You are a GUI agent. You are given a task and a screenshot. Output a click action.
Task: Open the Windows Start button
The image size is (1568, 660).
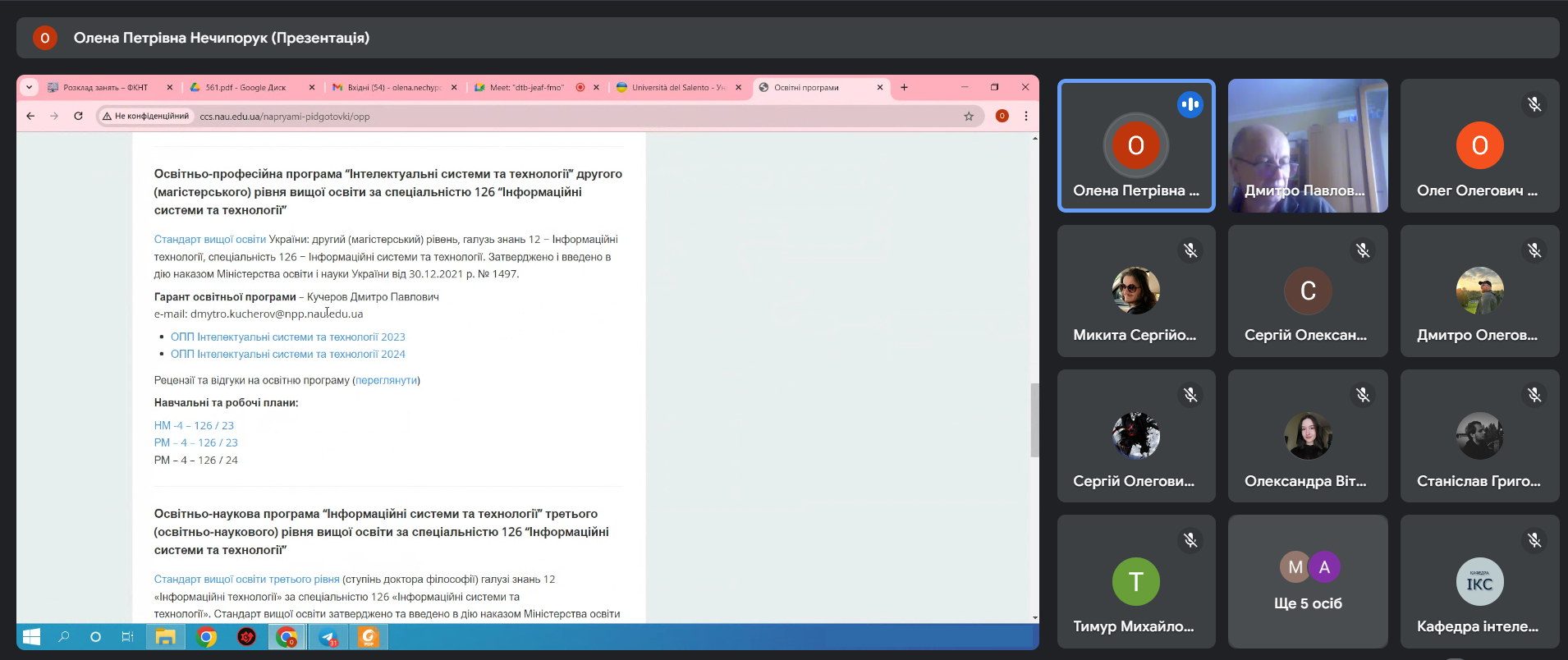click(x=32, y=637)
